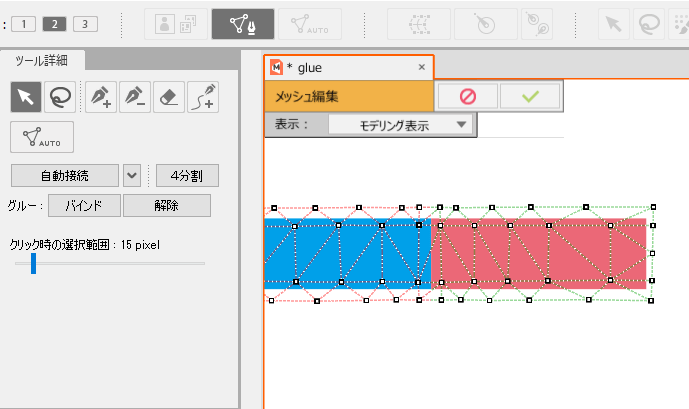Select the ツール詳細 panel tab
This screenshot has height=409, width=689.
pyautogui.click(x=43, y=60)
